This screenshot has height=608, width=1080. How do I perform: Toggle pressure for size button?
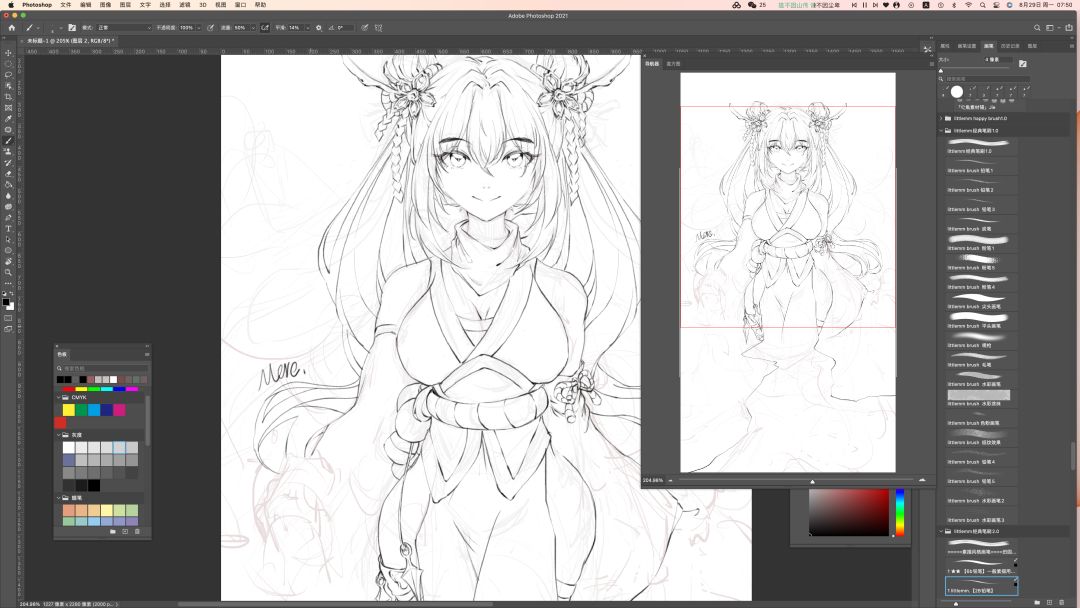click(x=364, y=28)
